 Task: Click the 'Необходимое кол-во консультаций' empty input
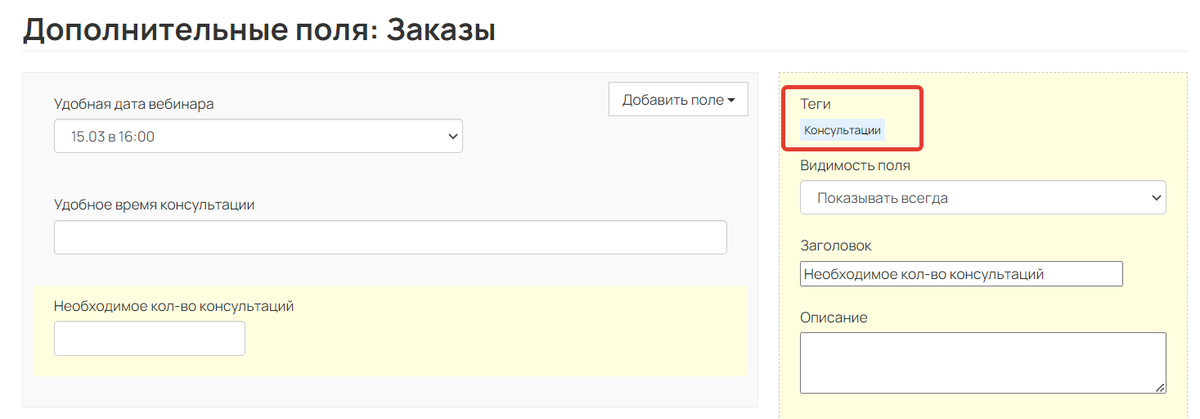pos(149,338)
